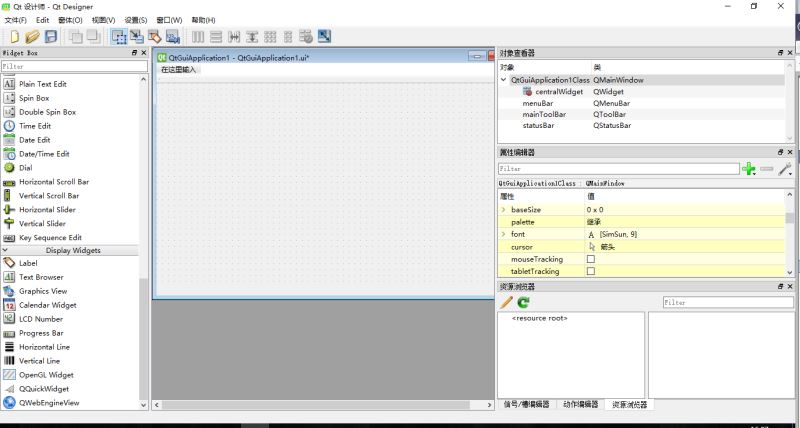Click Lay Out in a Form Layout icon
This screenshot has width=800, height=428.
(x=288, y=36)
